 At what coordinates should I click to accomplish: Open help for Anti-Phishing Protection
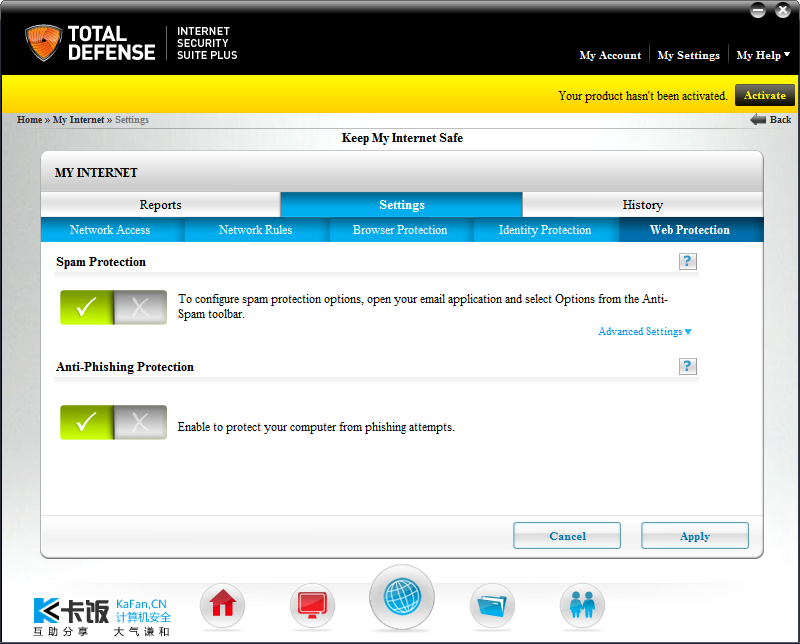[x=687, y=366]
